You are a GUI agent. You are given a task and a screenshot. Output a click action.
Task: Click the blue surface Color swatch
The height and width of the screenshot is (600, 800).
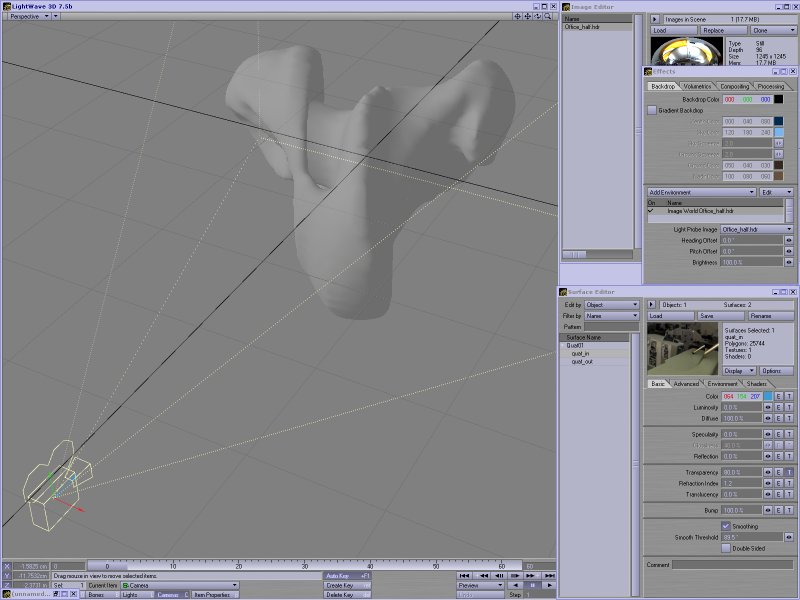click(x=768, y=397)
